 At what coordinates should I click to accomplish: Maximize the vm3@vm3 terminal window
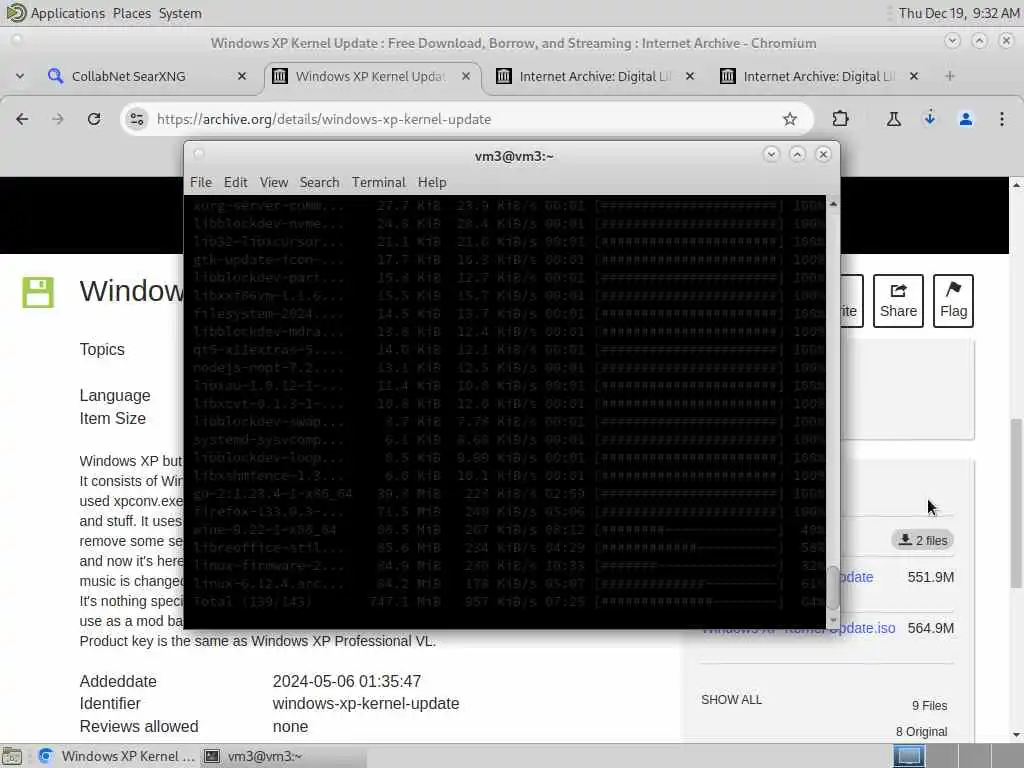(x=797, y=154)
